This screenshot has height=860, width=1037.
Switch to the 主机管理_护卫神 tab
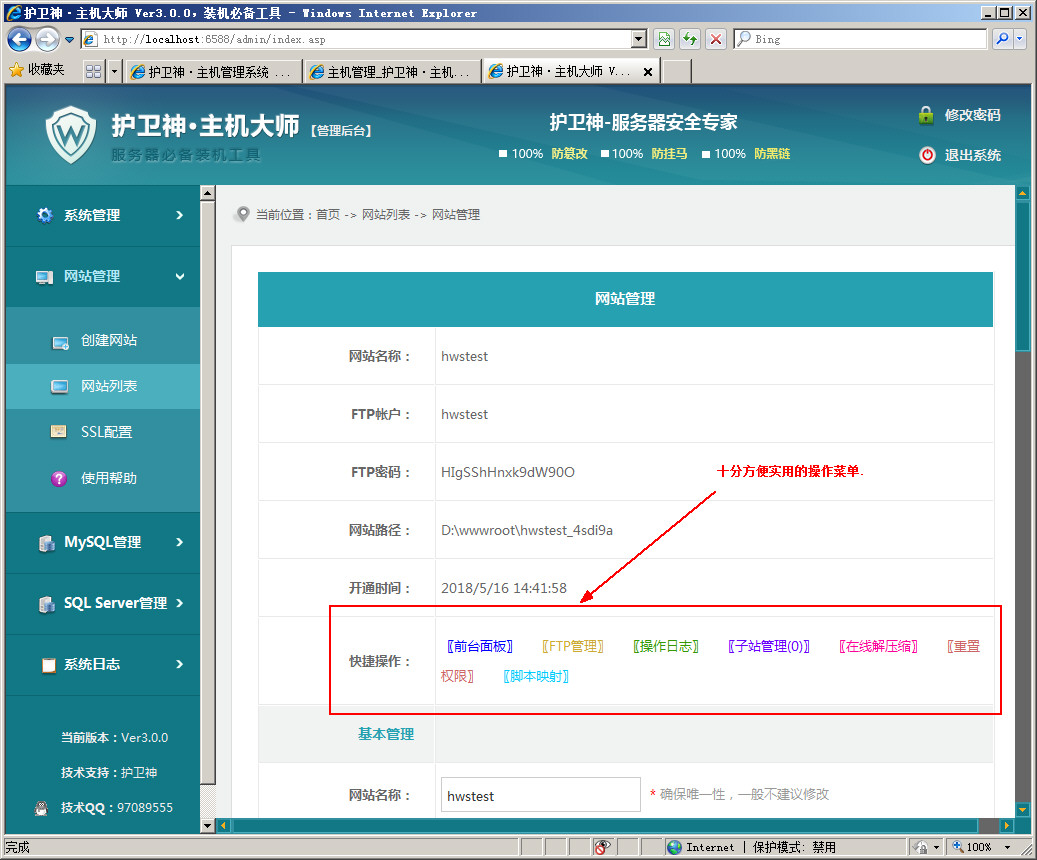392,71
